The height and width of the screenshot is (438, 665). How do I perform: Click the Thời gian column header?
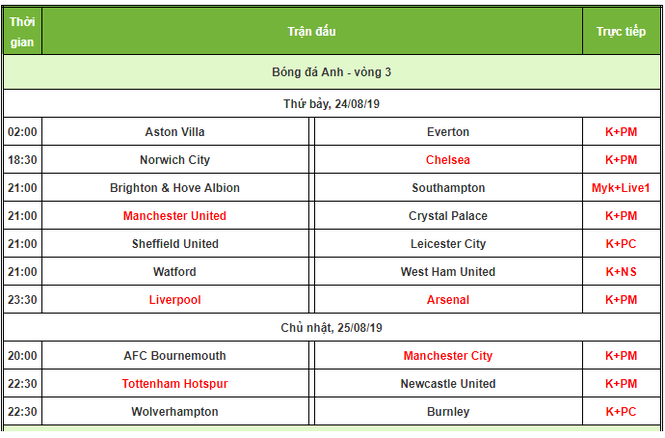[22, 31]
